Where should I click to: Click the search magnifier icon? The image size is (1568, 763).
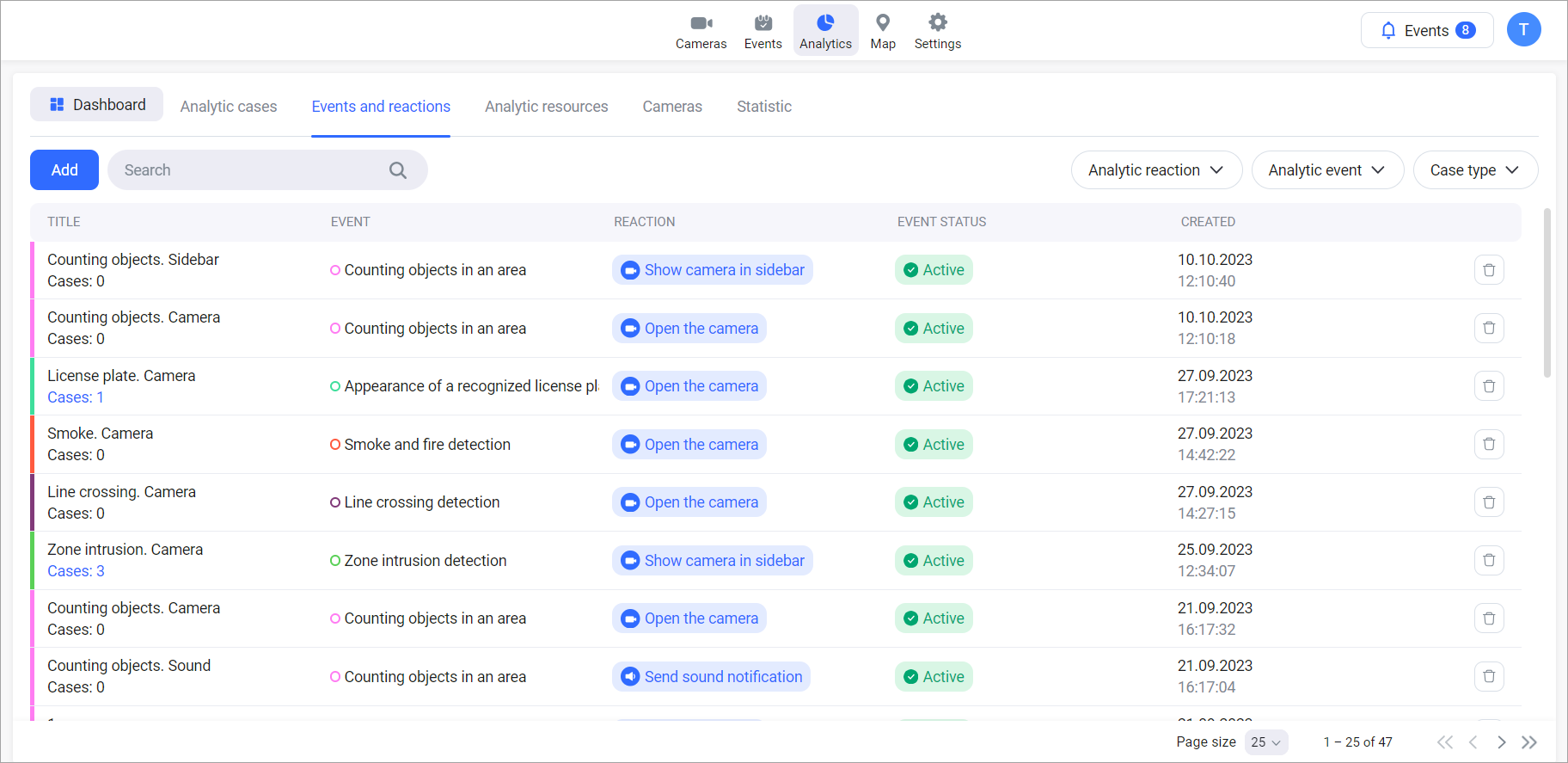(x=397, y=170)
